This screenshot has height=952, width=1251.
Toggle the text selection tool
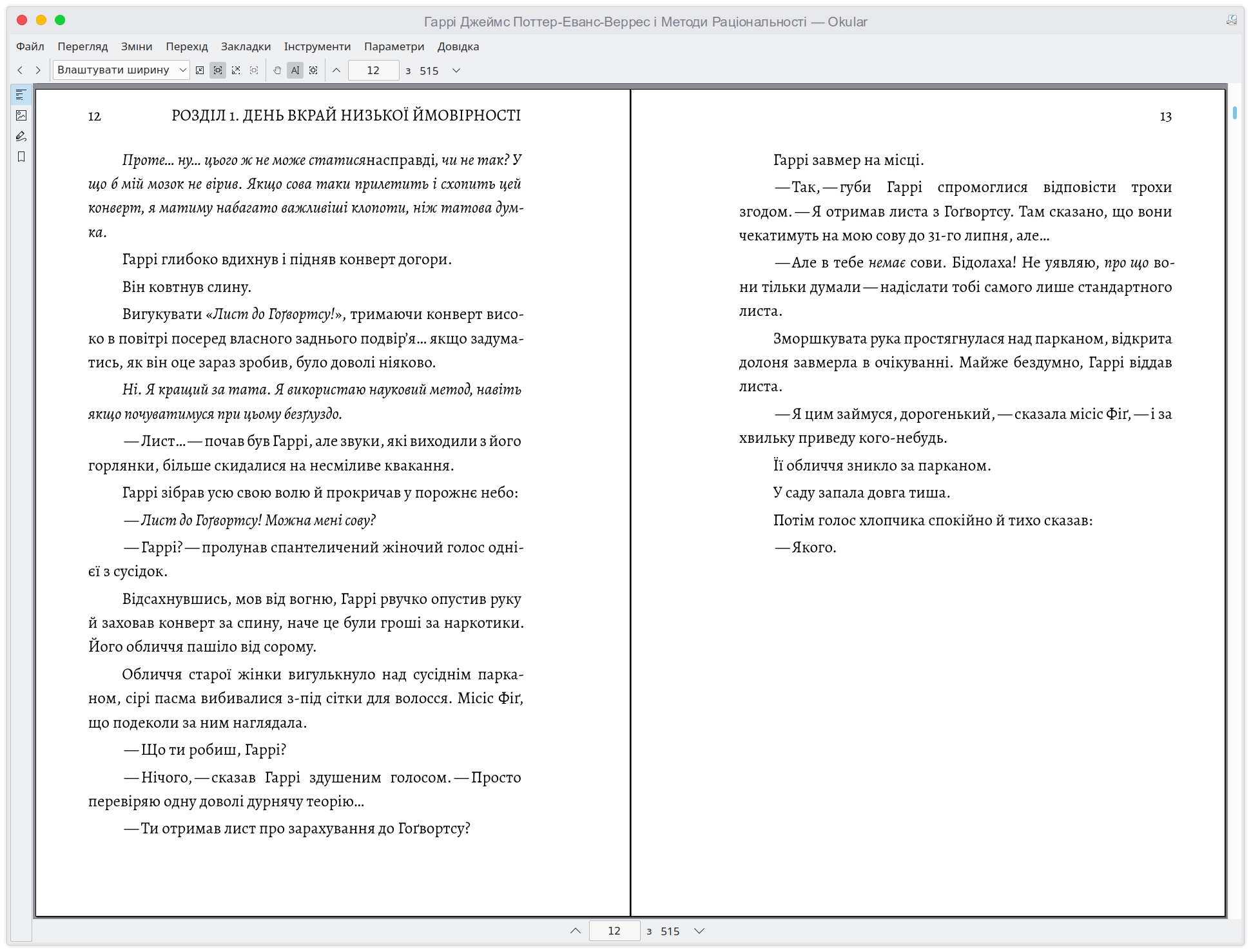click(x=295, y=70)
